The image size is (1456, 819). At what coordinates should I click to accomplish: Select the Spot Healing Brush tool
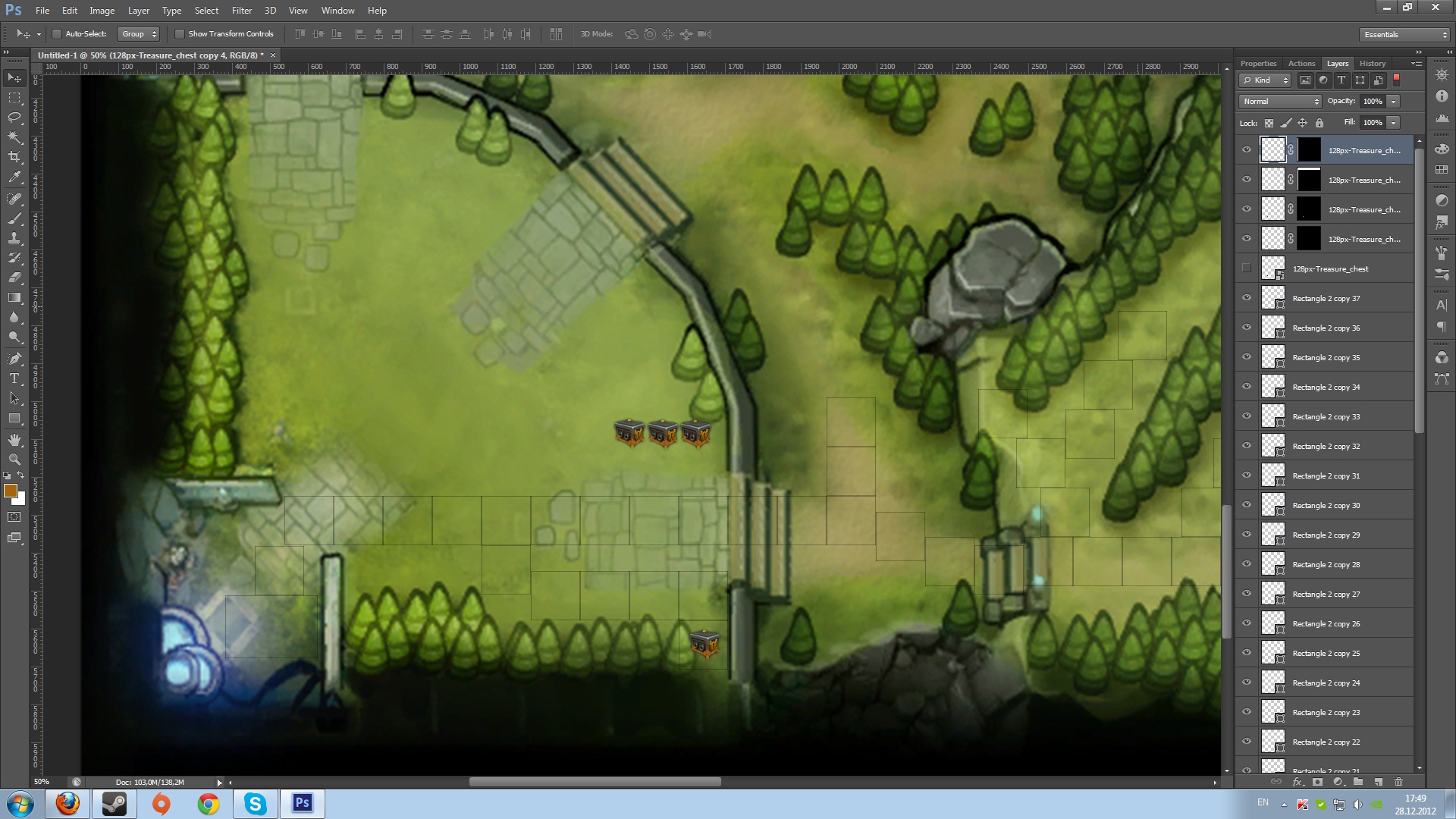[x=14, y=199]
